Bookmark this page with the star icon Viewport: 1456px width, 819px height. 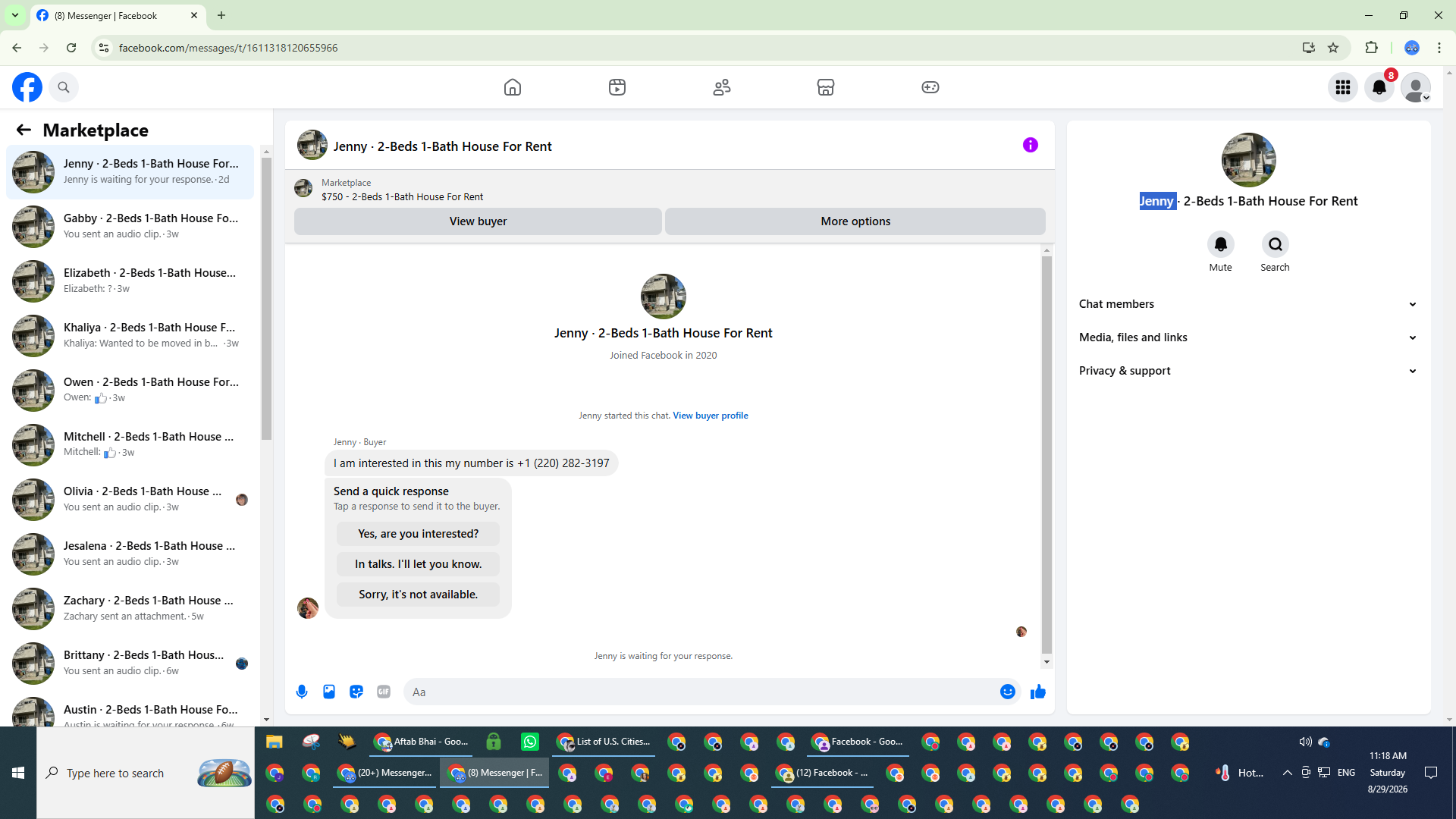1333,48
